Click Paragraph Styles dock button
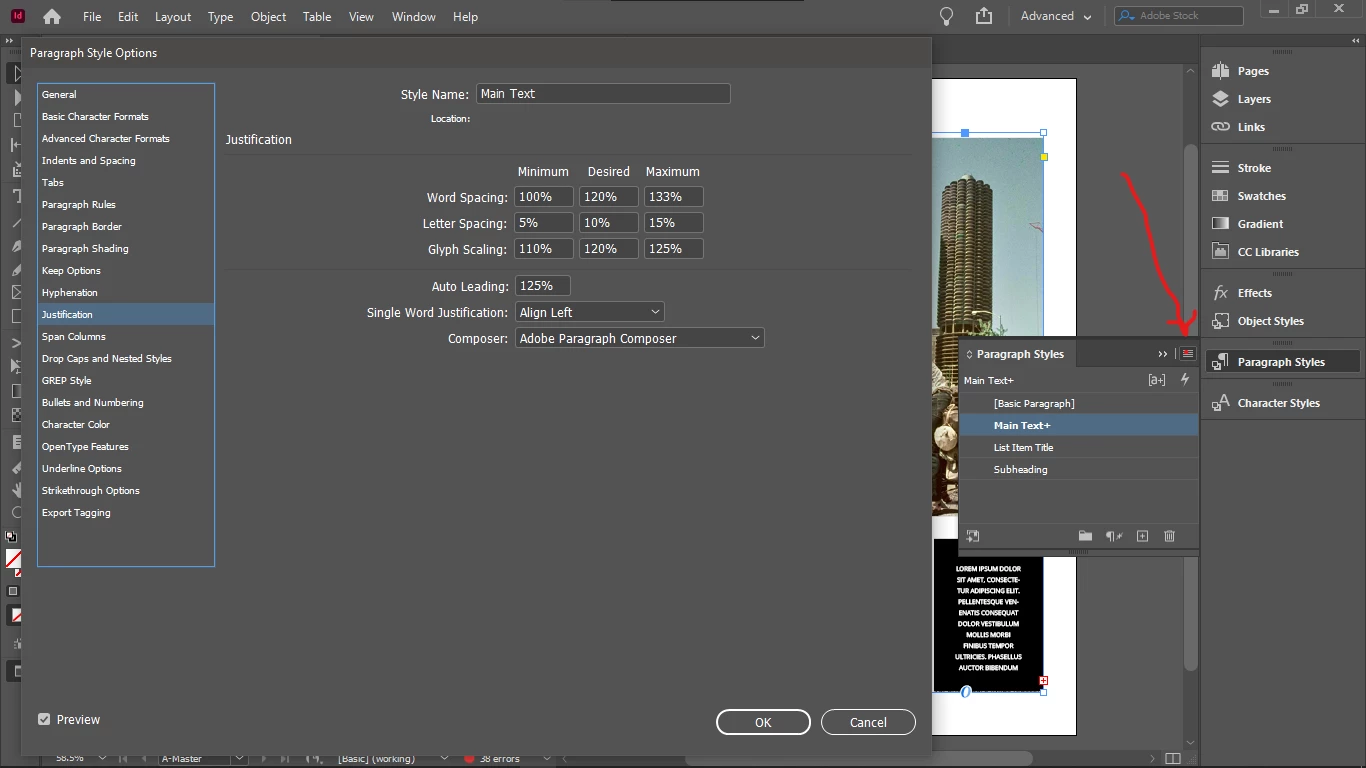Image resolution: width=1366 pixels, height=768 pixels. click(x=1283, y=362)
